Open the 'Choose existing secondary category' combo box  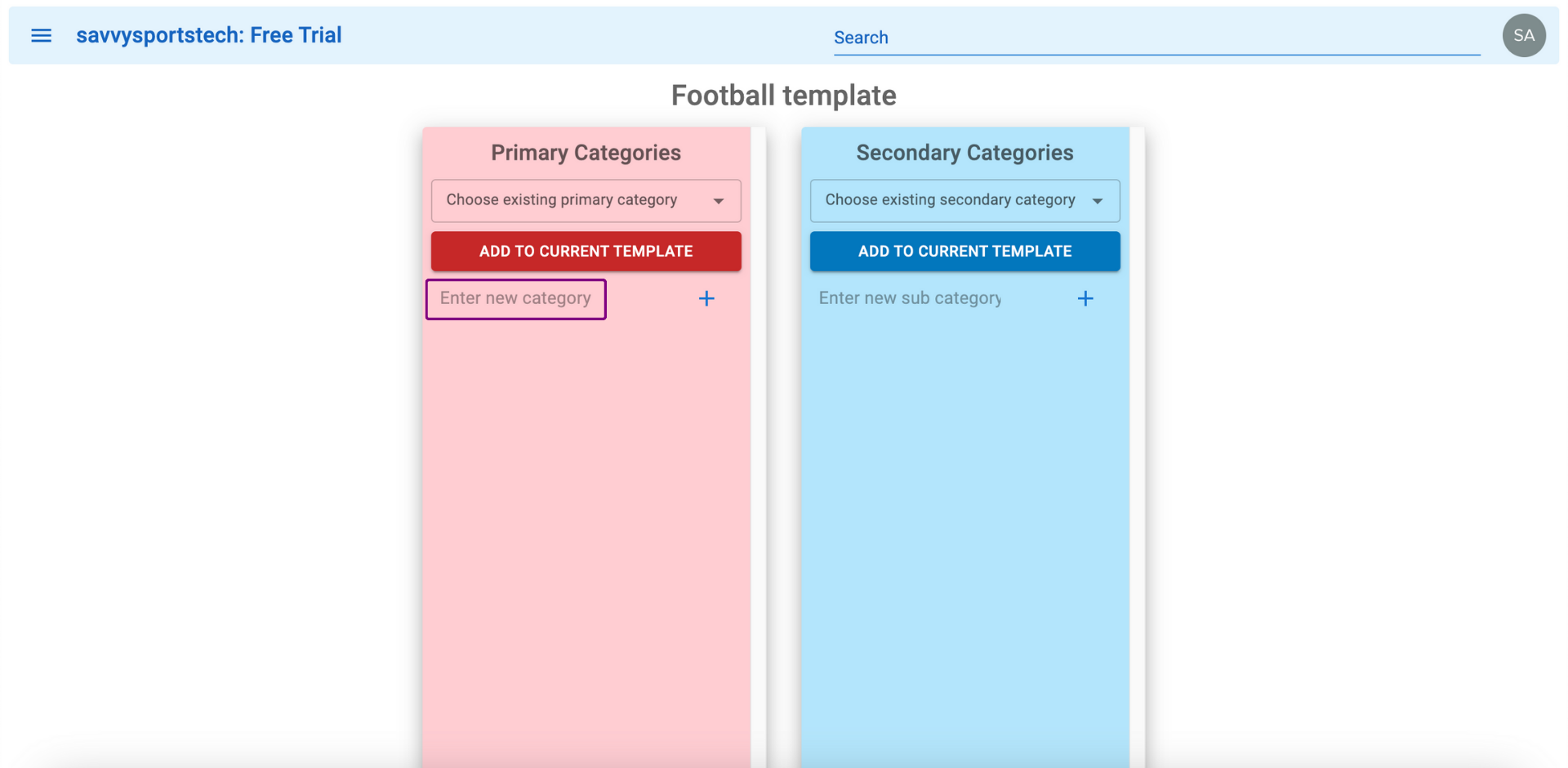[965, 201]
